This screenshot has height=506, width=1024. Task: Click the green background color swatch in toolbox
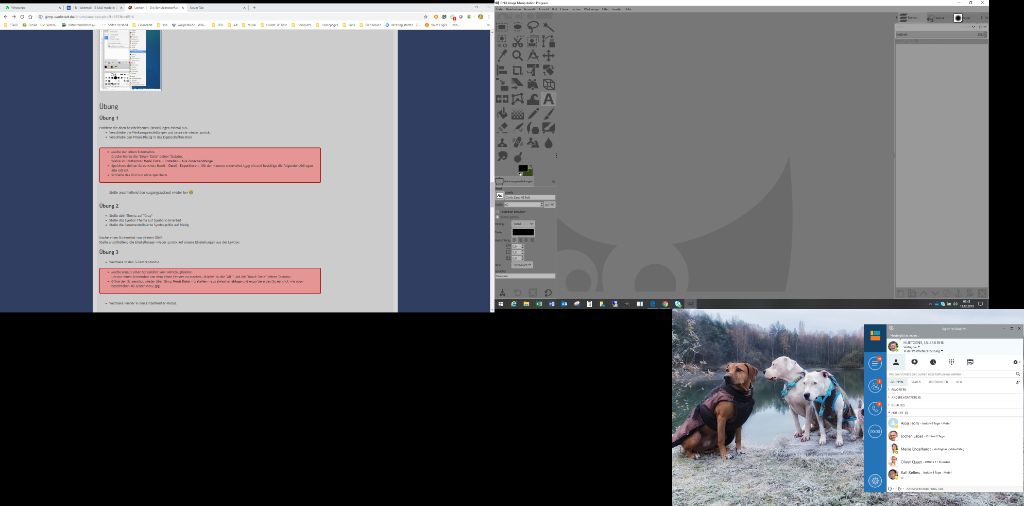[x=528, y=173]
